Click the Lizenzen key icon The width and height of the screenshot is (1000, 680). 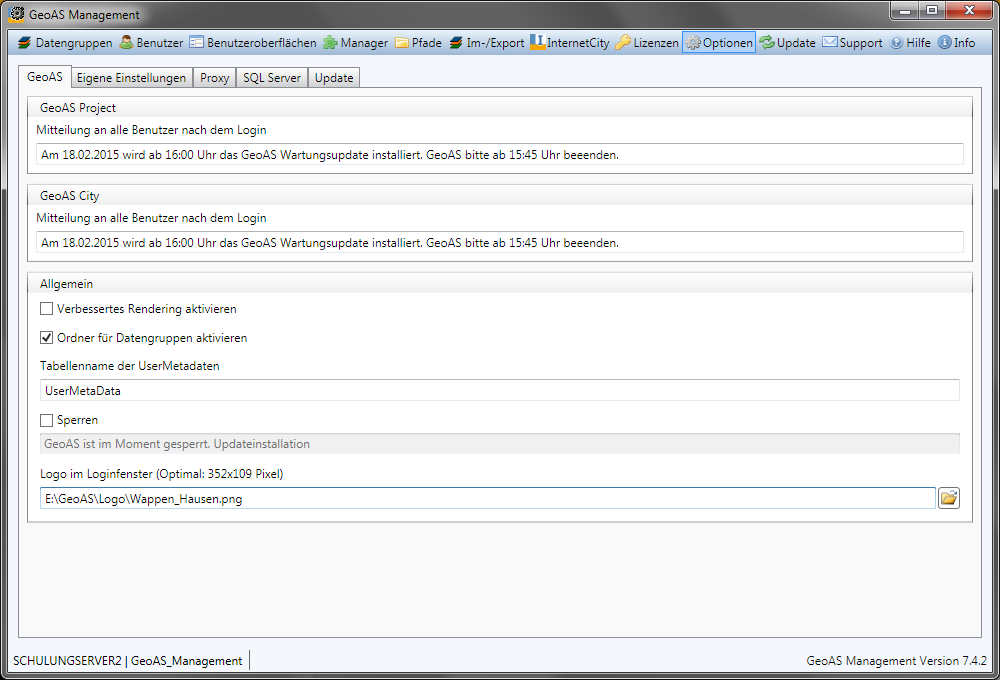pos(623,43)
